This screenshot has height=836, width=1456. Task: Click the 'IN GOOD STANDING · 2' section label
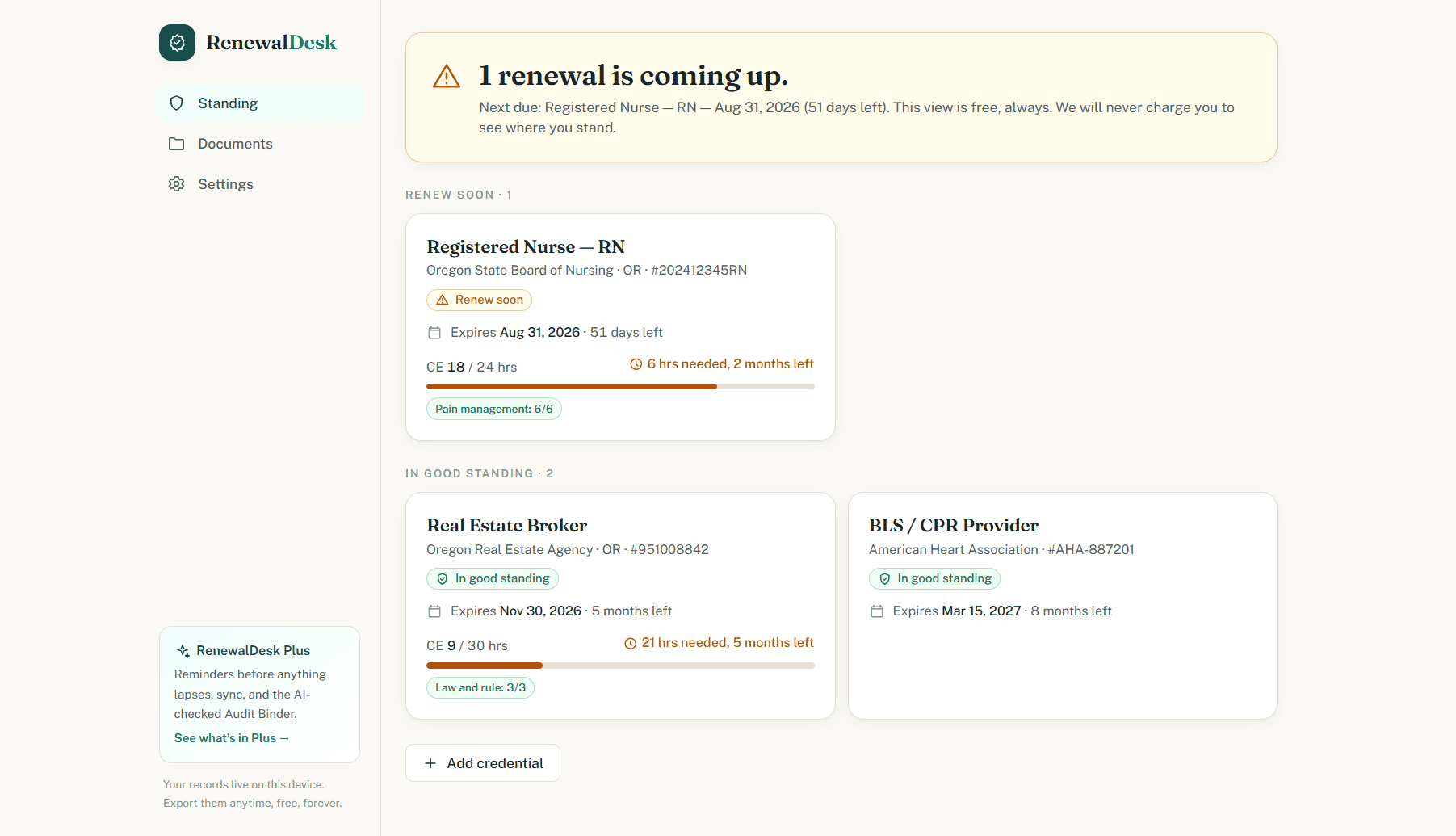tap(480, 473)
